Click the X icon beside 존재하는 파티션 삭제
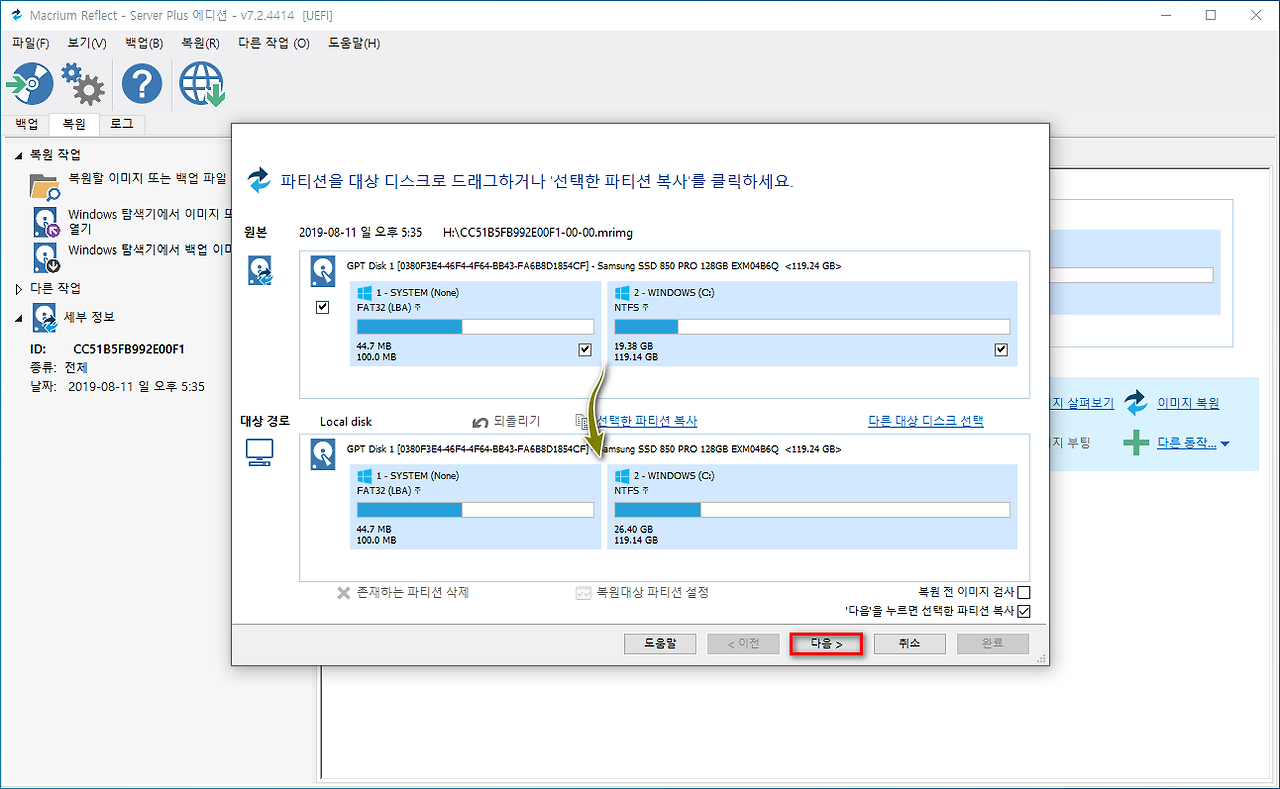The height and width of the screenshot is (789, 1280). click(x=344, y=593)
